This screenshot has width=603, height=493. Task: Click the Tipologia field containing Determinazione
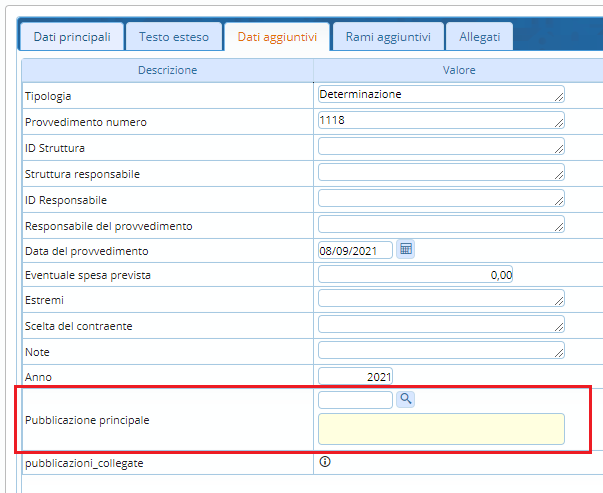tap(440, 94)
